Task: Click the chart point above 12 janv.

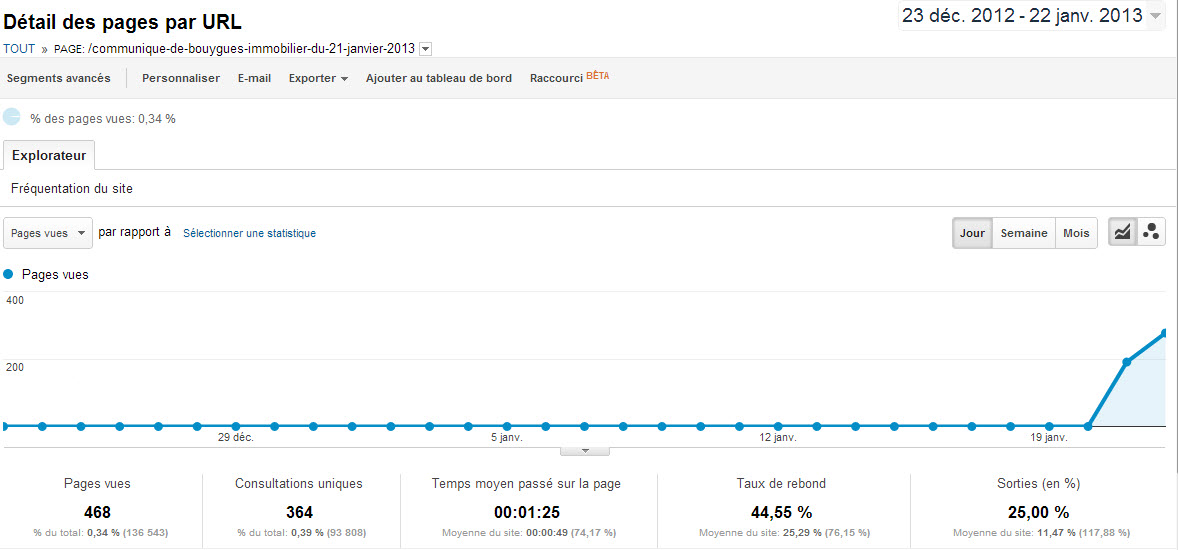Action: pos(778,426)
